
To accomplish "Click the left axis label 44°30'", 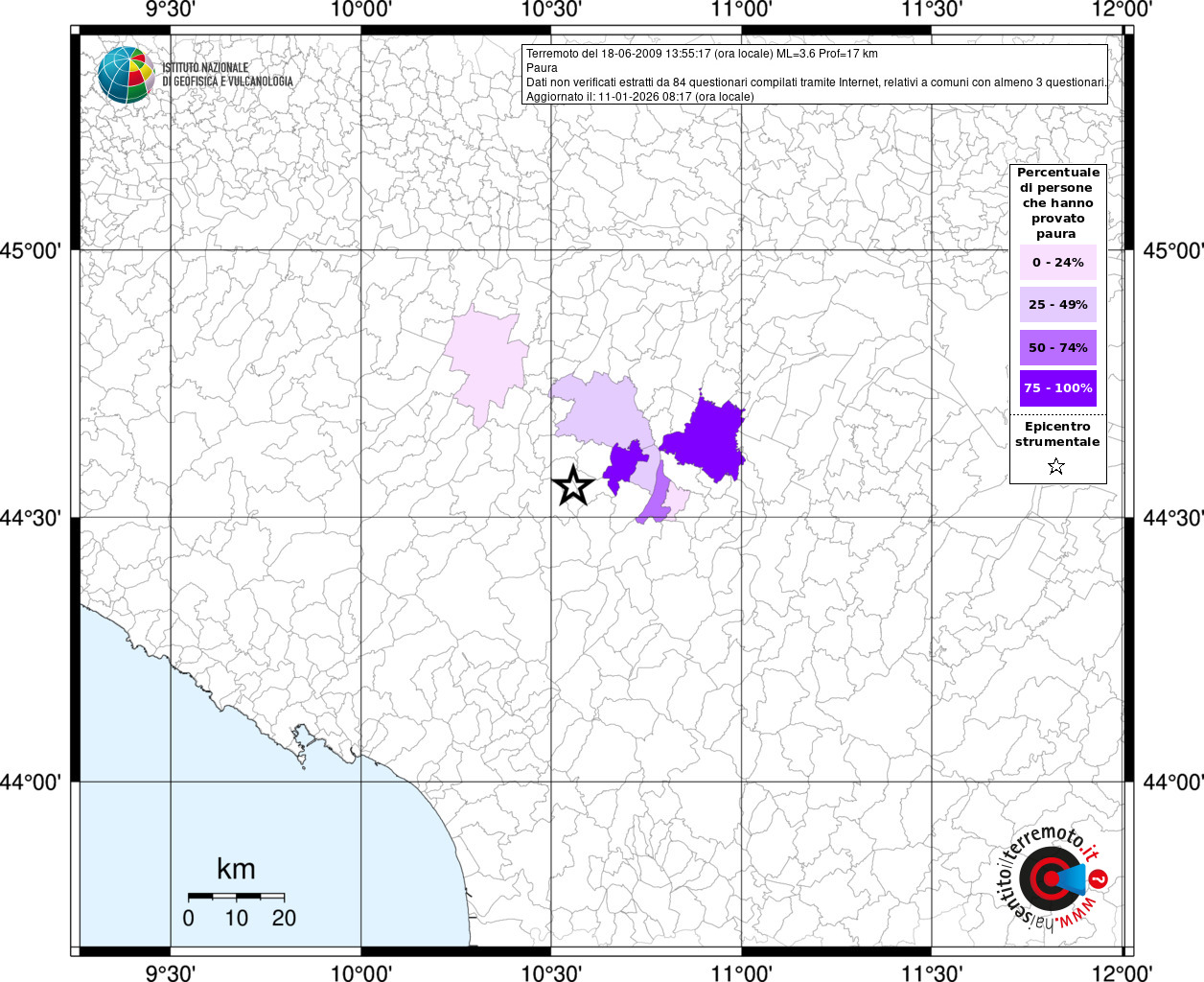I will click(x=32, y=518).
